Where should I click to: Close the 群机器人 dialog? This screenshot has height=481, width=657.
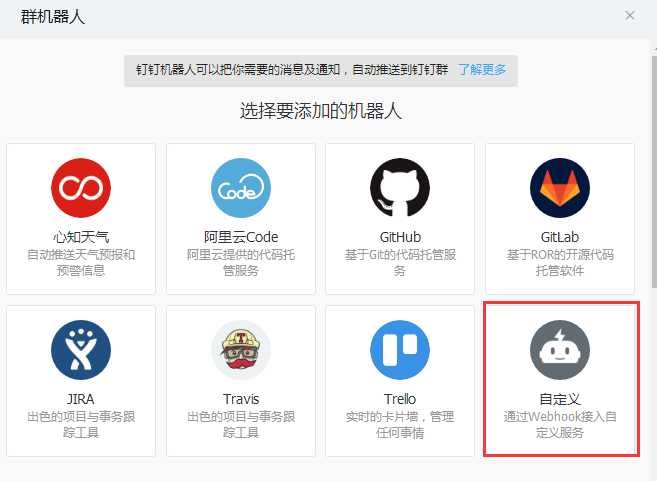(x=629, y=16)
